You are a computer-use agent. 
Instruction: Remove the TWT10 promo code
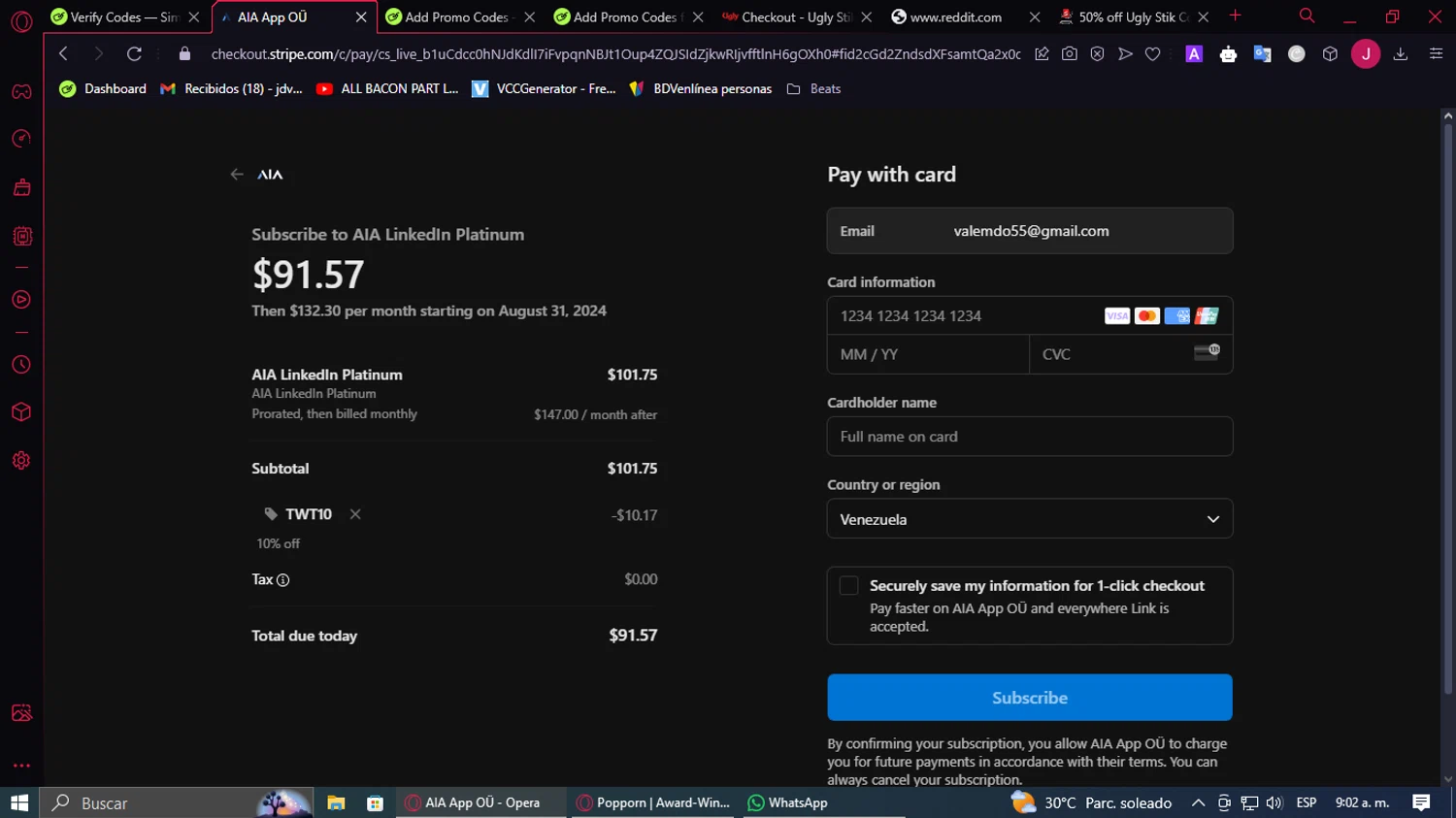click(355, 514)
